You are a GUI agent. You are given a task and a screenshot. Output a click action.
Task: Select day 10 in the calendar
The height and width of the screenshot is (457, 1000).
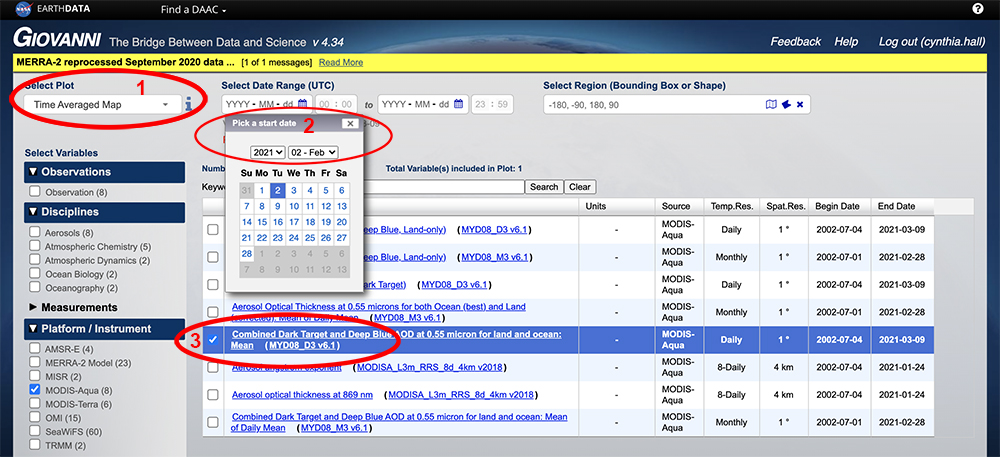[x=294, y=206]
